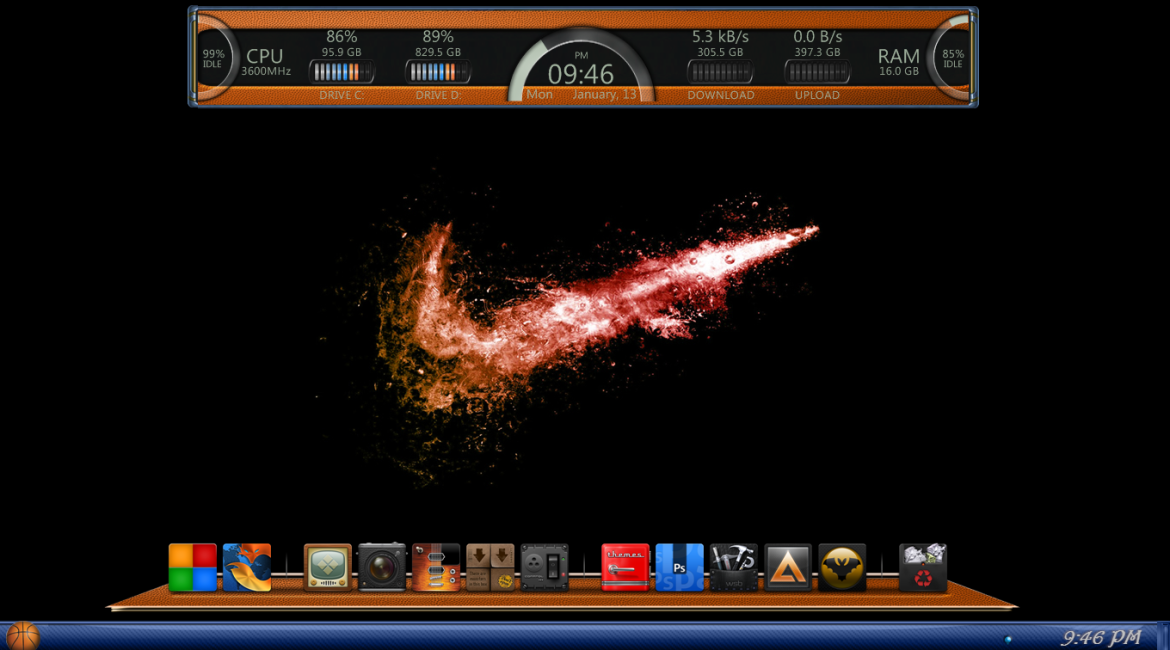Image resolution: width=1170 pixels, height=650 pixels.
Task: Click the 0.0 B/s upload speed
Action: 818,37
